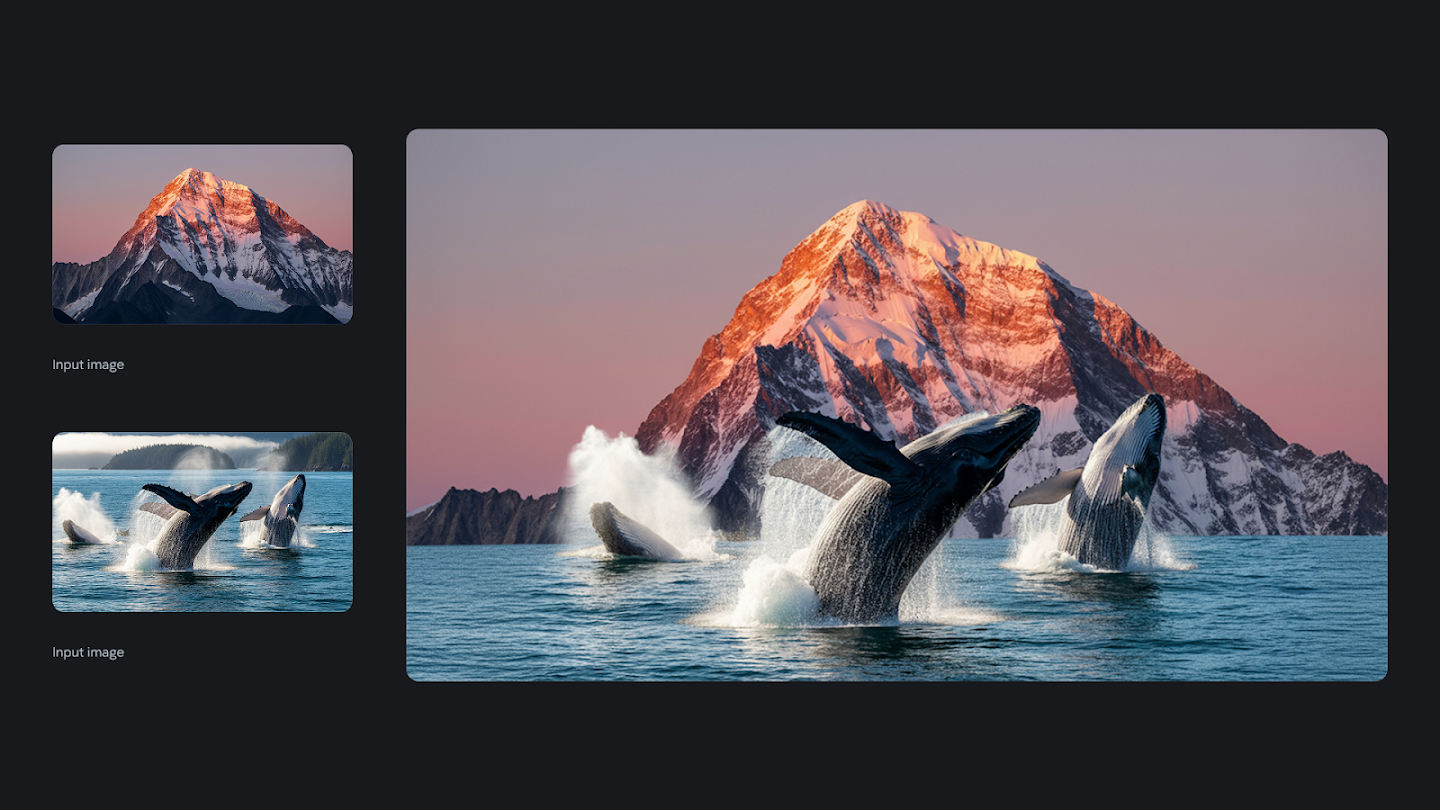Select the mountain input image thumbnail
The height and width of the screenshot is (810, 1440).
coord(202,233)
